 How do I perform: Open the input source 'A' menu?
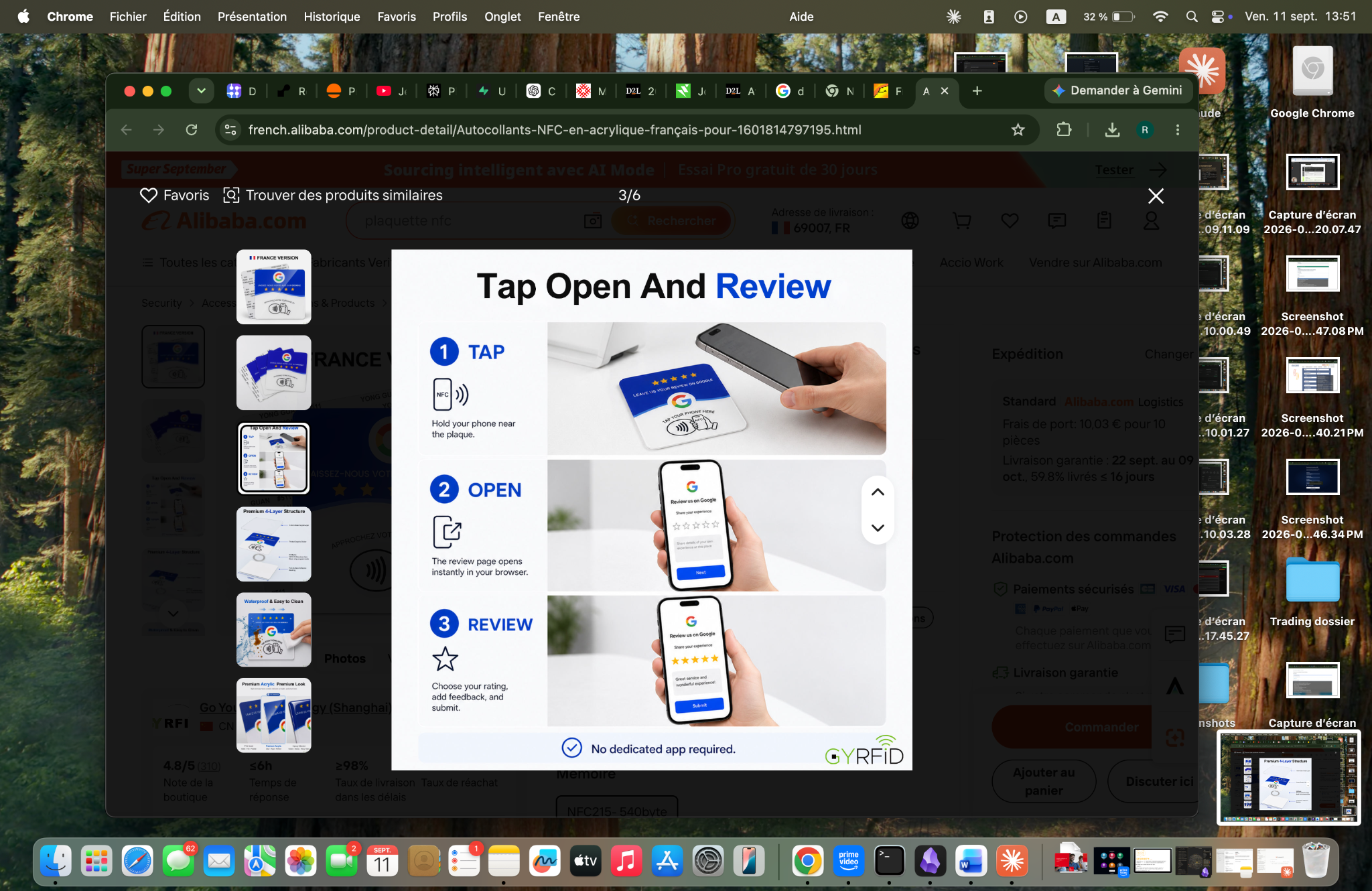1056,17
